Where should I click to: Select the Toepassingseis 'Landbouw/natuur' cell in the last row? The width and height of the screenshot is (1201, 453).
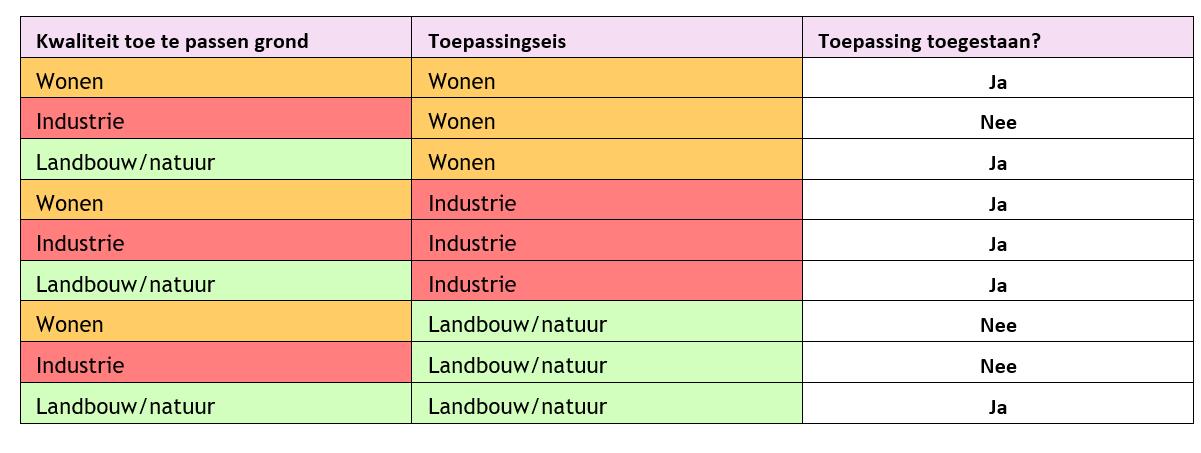click(517, 407)
